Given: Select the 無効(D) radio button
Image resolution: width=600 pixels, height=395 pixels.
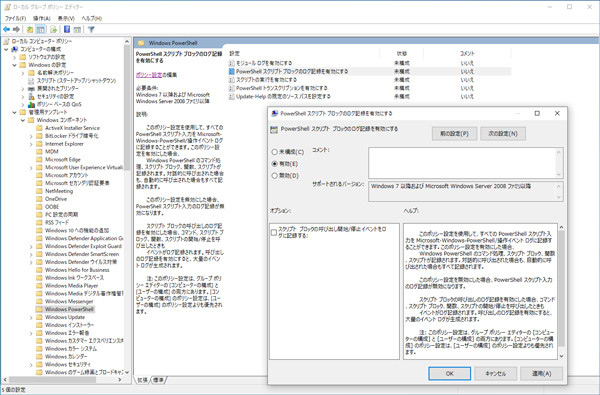Looking at the screenshot, I should [x=274, y=176].
